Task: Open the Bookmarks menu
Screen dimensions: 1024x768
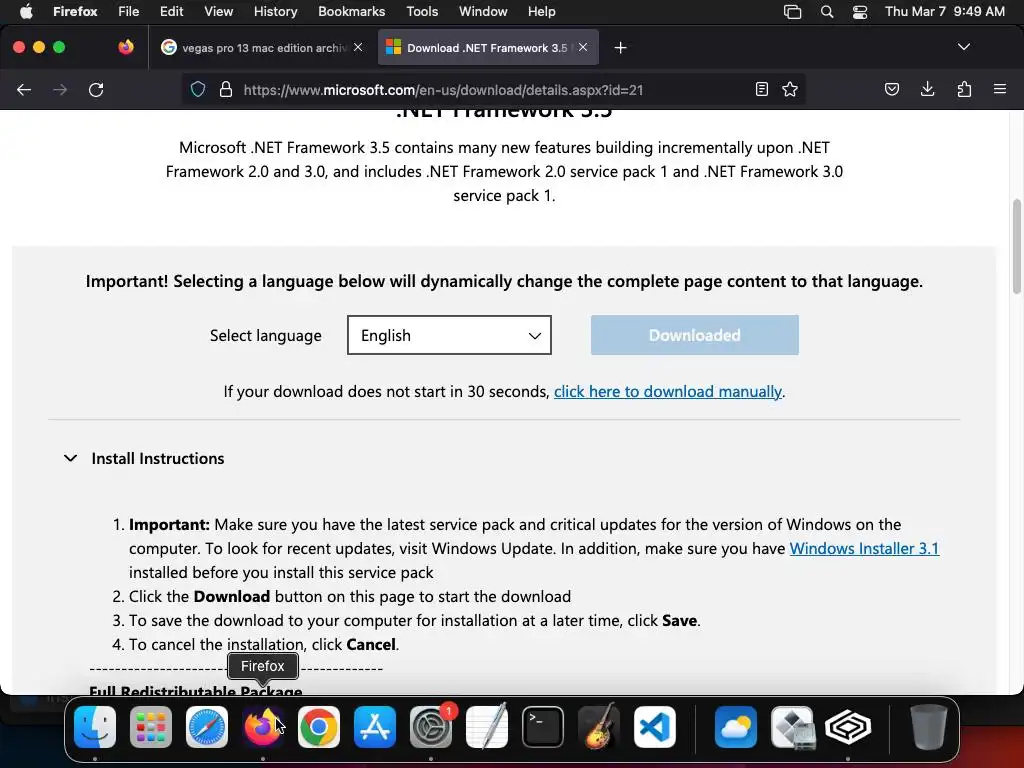Action: tap(352, 12)
